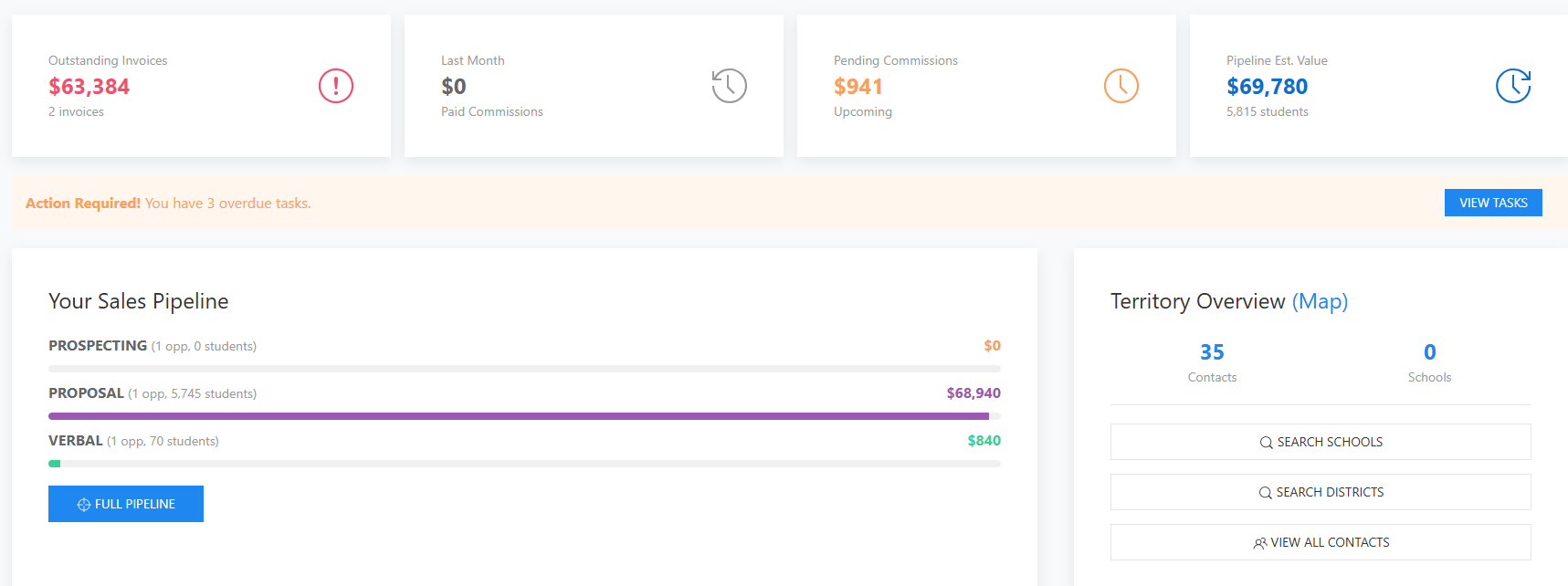
Task: Click the gray history clock icon
Action: pos(729,86)
